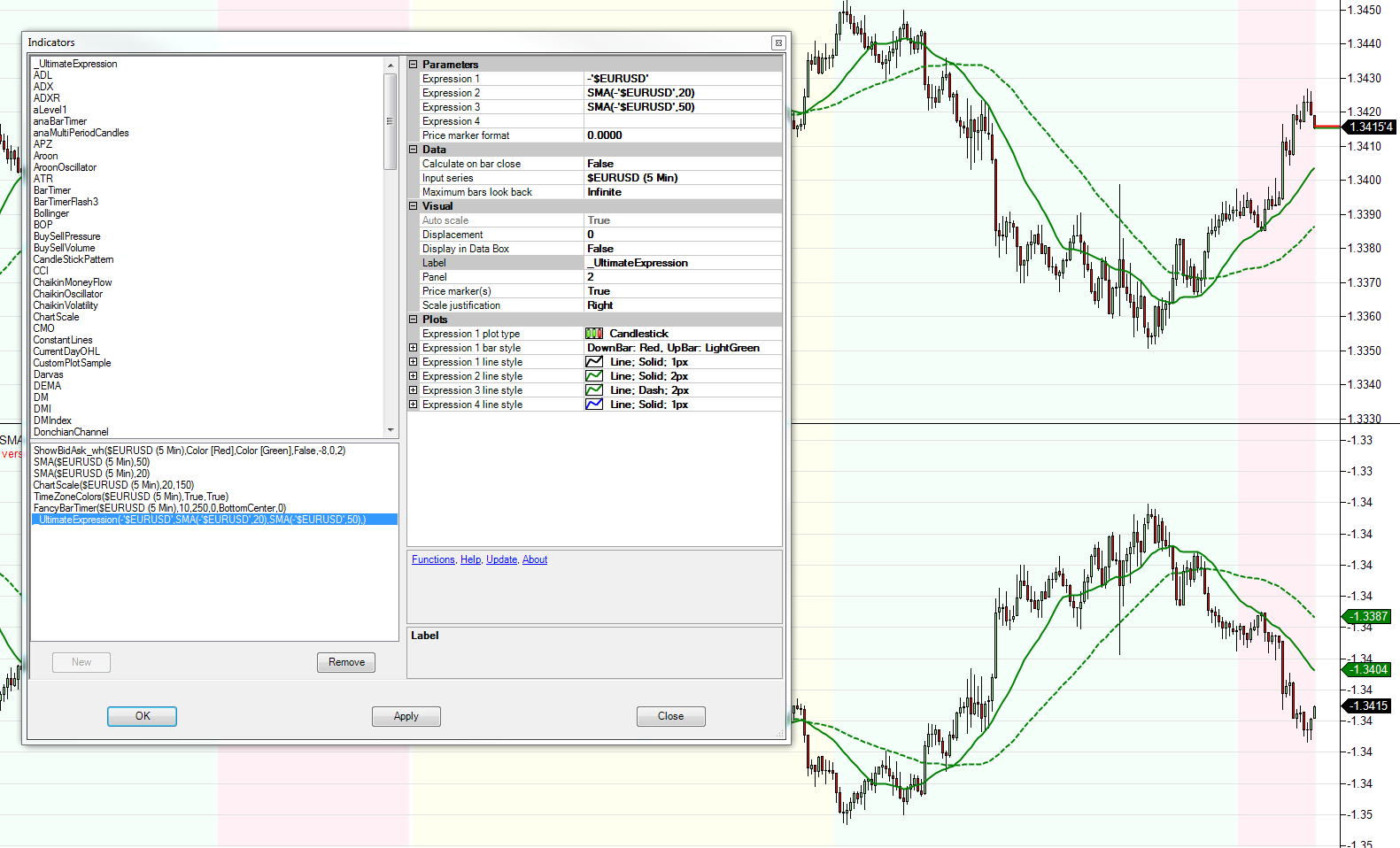Select ATR in the indicator list

[x=43, y=179]
